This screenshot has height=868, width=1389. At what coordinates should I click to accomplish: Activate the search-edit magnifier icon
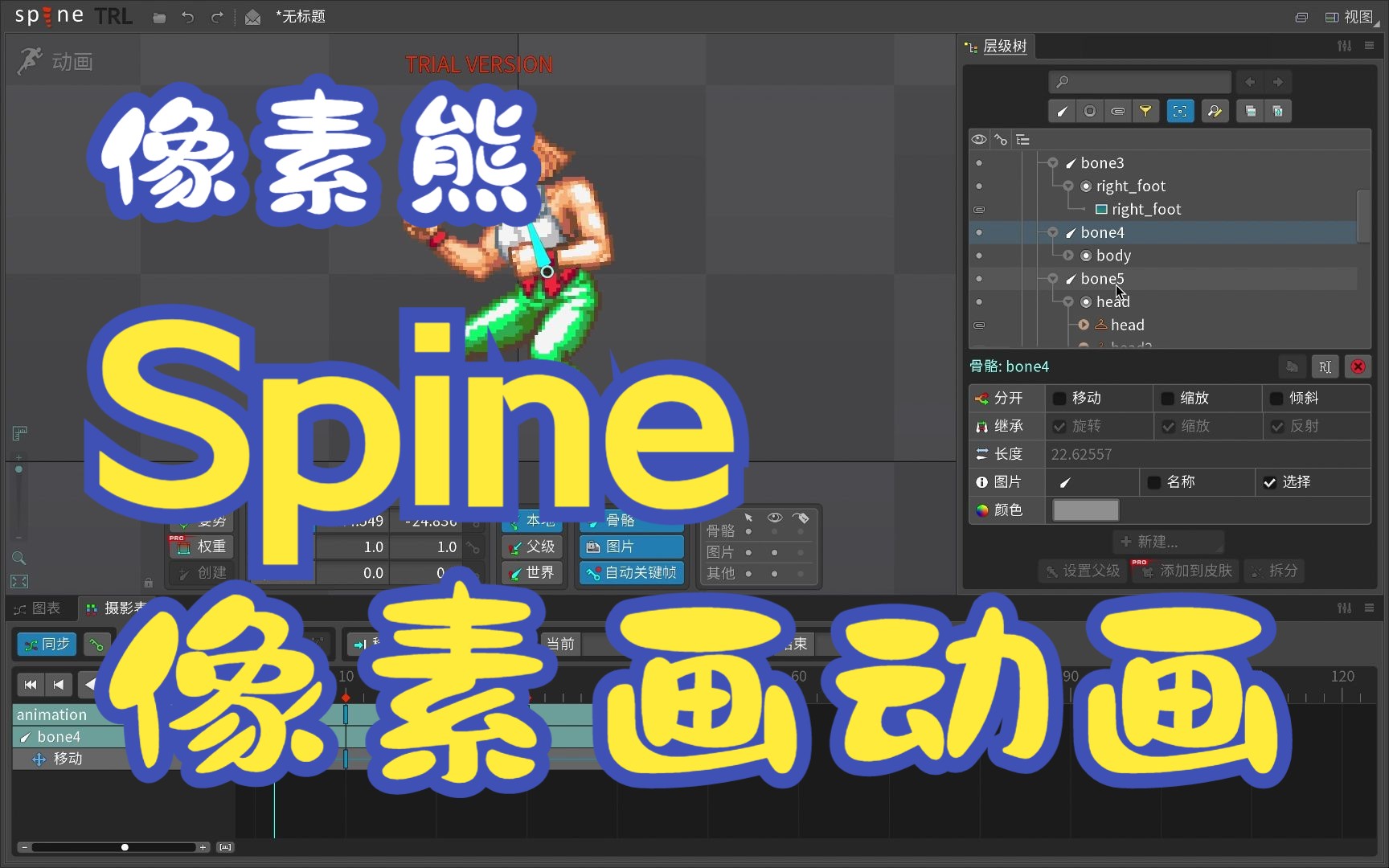click(1215, 111)
